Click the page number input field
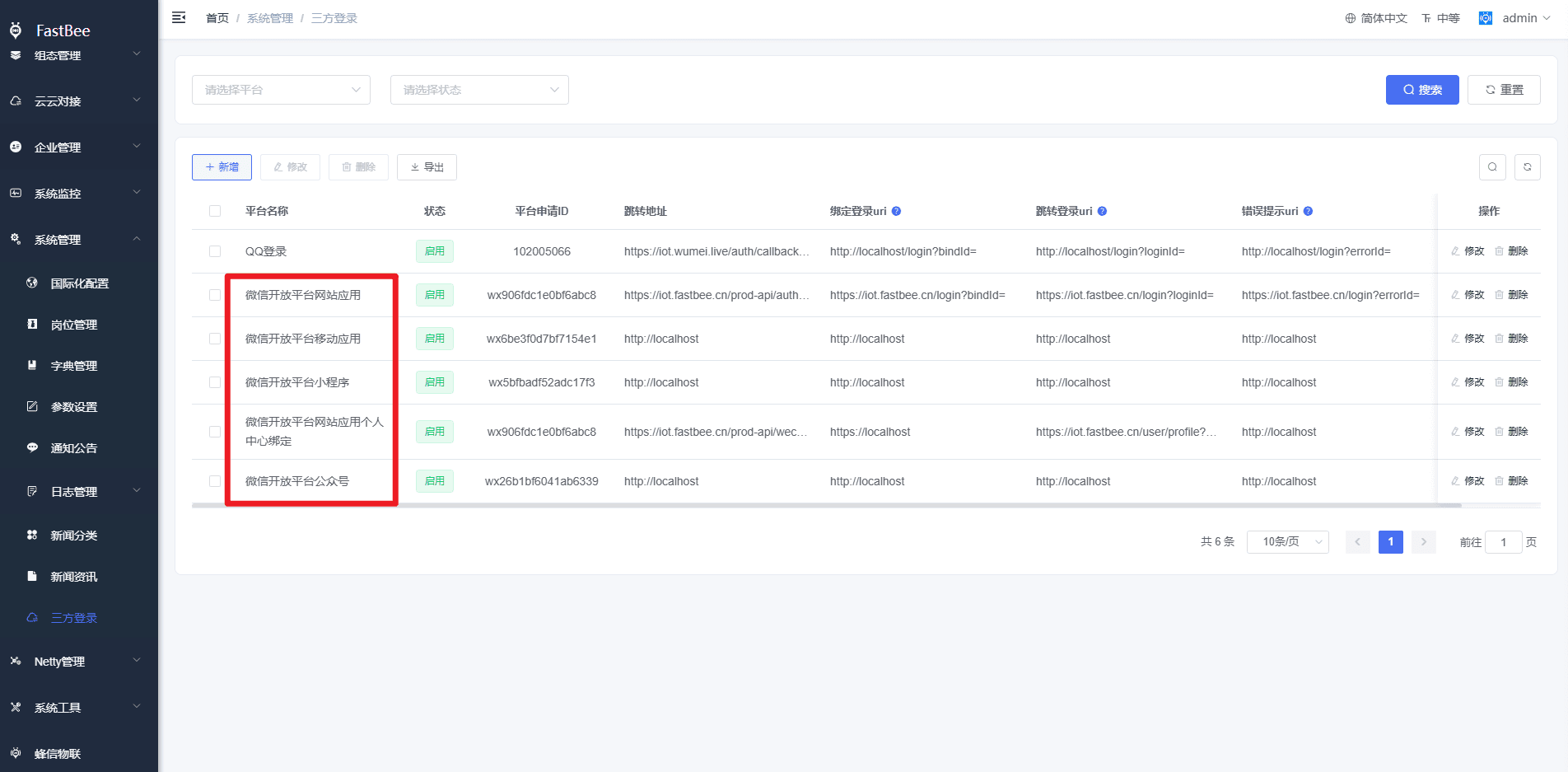The image size is (1568, 772). (1503, 542)
